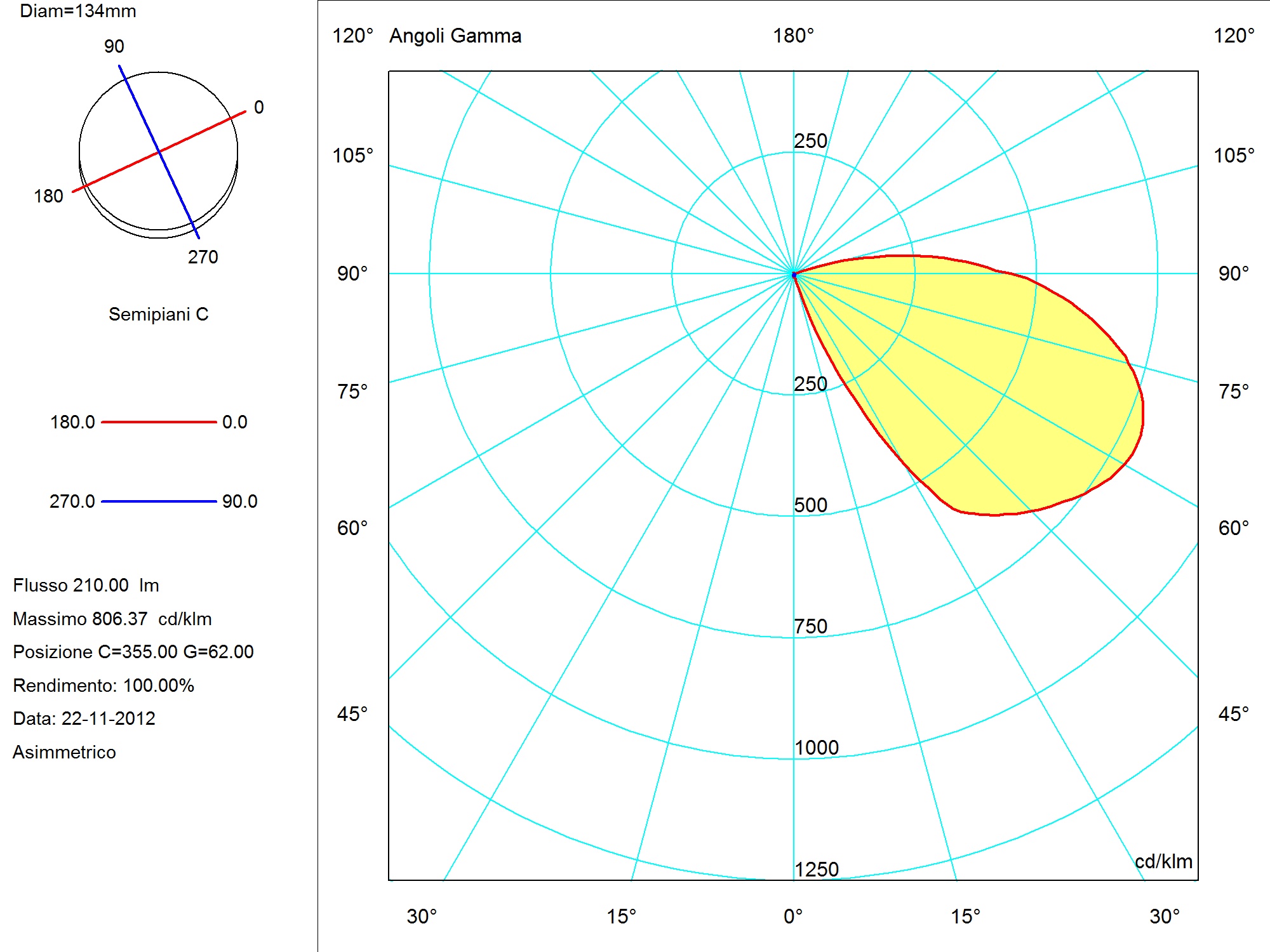Click the 'Flusso 210.00 lm' text
This screenshot has height=952, width=1270.
click(86, 585)
